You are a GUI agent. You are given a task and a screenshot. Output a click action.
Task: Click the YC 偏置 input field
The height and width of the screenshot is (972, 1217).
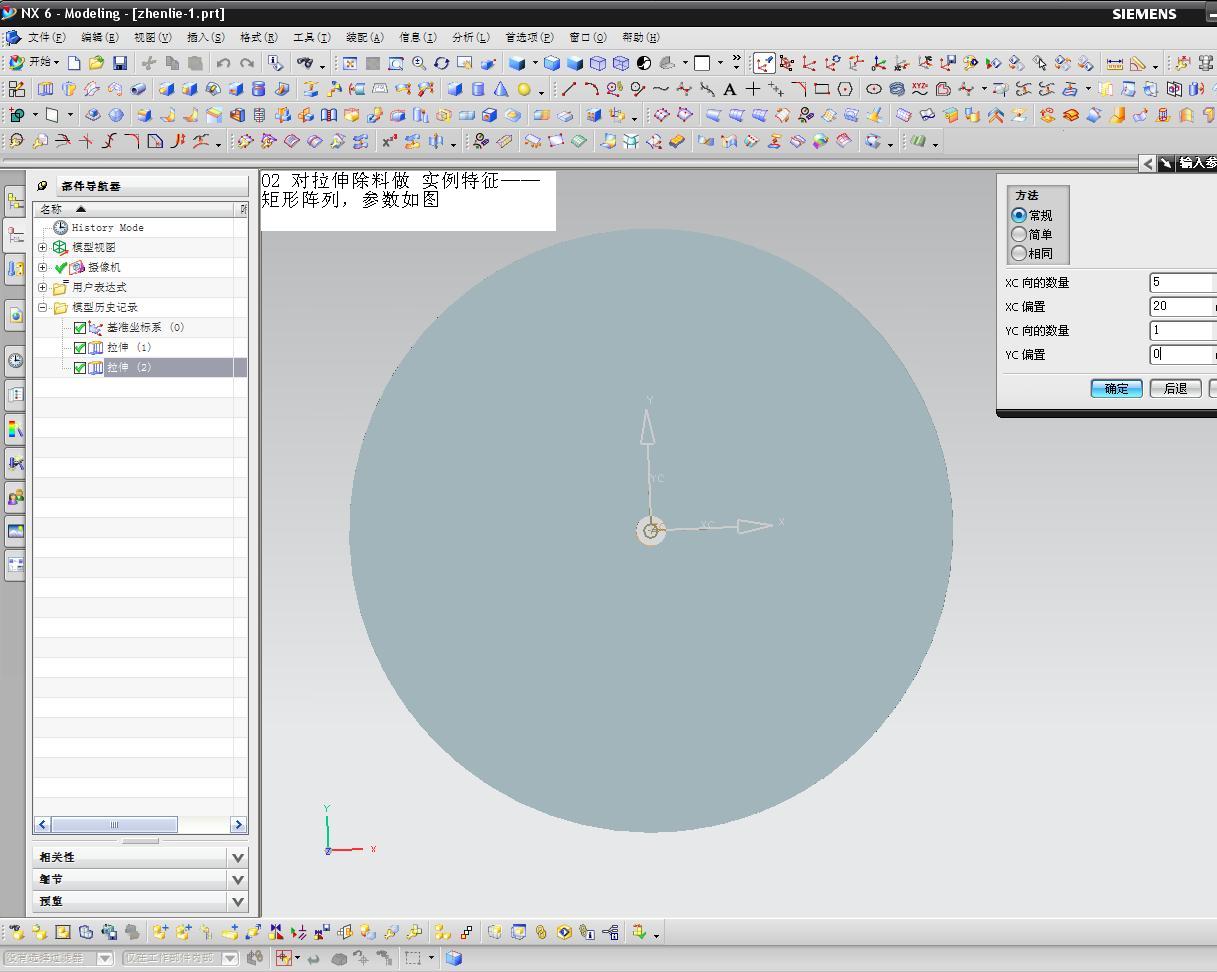pos(1182,354)
